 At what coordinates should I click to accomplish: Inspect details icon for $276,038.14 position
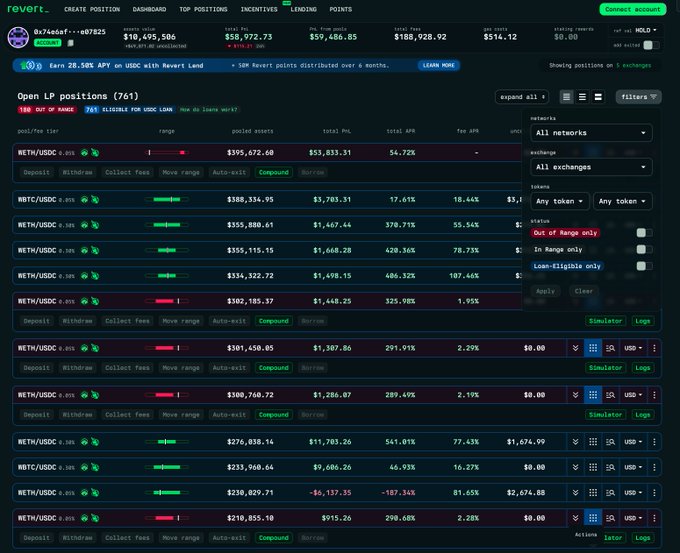[x=610, y=442]
